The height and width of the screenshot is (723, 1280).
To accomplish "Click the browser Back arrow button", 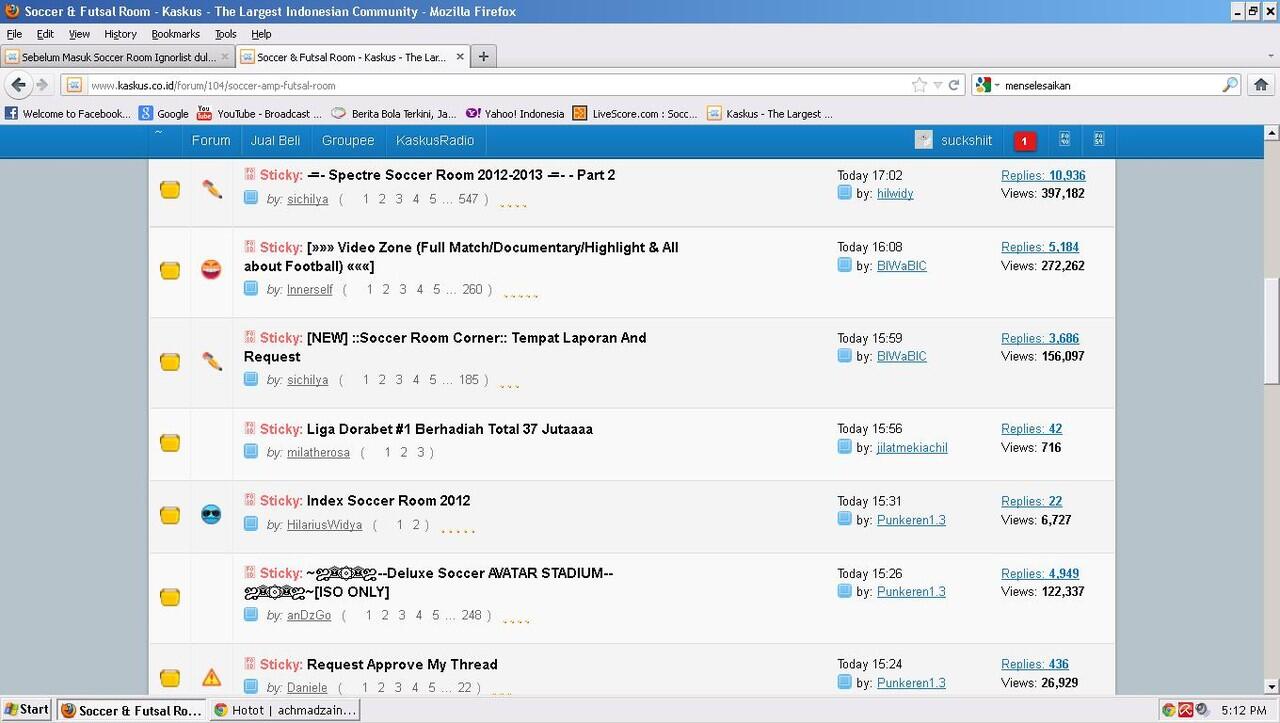I will click(x=18, y=85).
